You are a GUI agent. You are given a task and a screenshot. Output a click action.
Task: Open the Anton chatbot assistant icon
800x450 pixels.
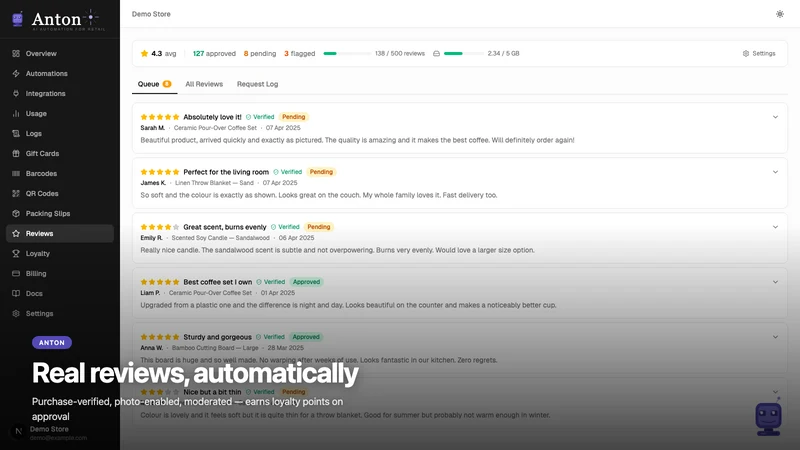tap(768, 418)
